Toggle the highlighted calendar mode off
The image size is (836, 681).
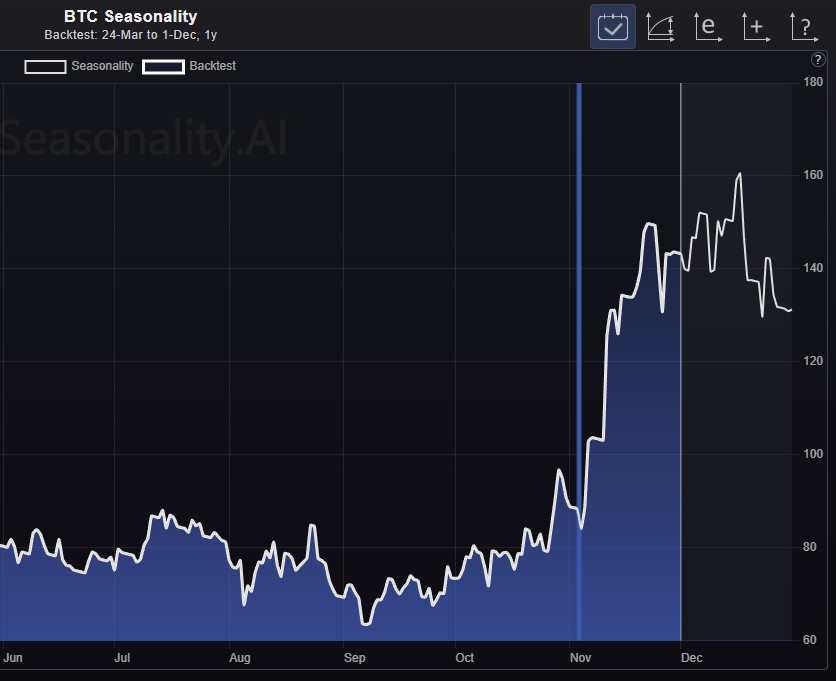point(612,27)
